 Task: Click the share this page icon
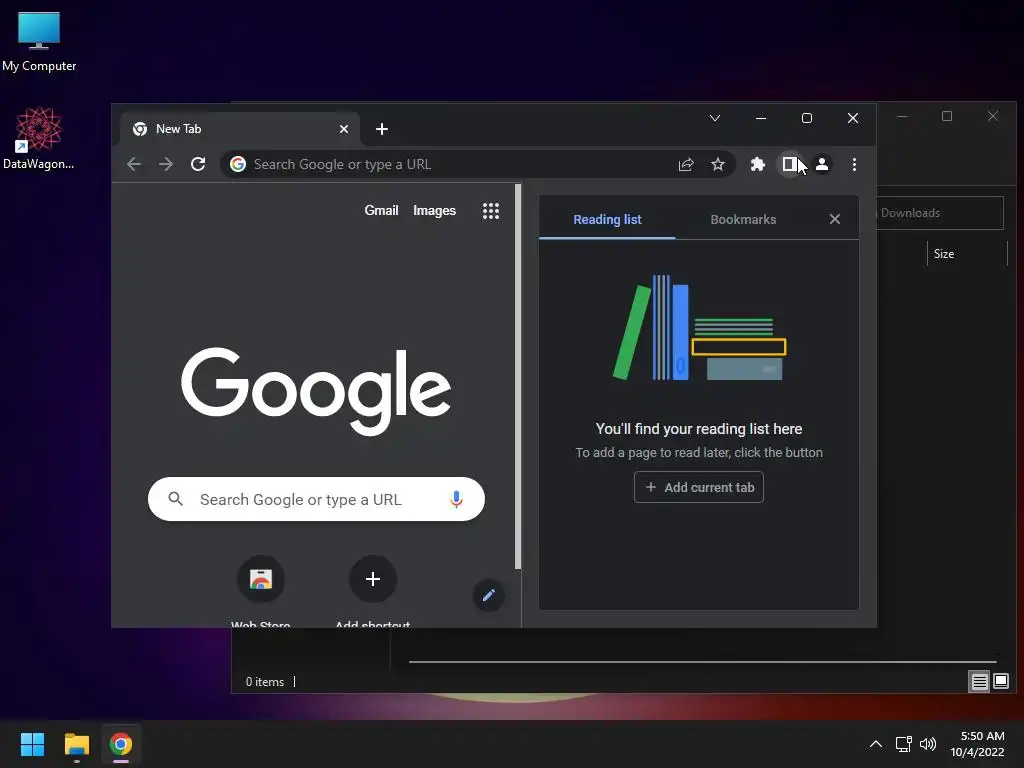(x=686, y=165)
